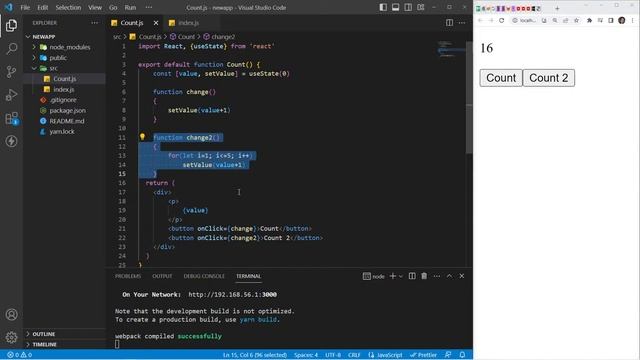Image resolution: width=640 pixels, height=360 pixels.
Task: Split the terminal
Action: [412, 276]
